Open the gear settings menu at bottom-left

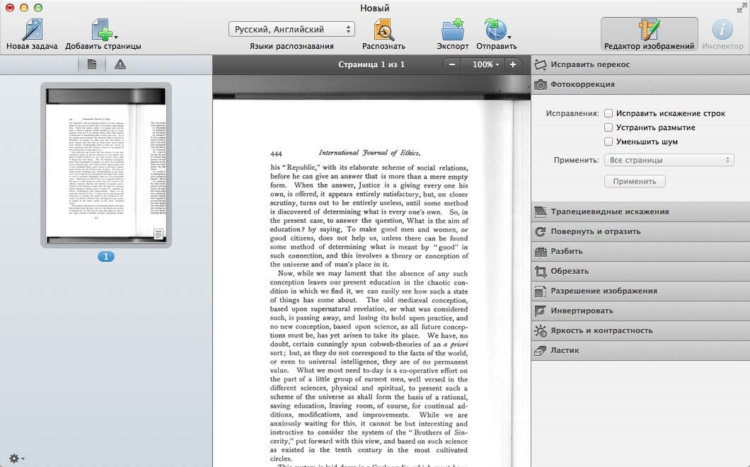coord(16,458)
